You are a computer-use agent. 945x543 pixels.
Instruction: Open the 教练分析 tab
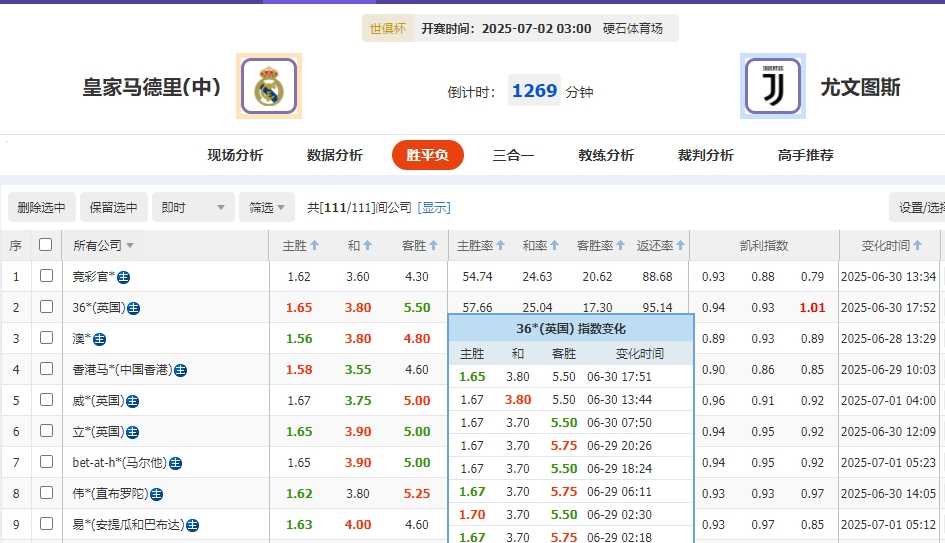click(x=606, y=155)
